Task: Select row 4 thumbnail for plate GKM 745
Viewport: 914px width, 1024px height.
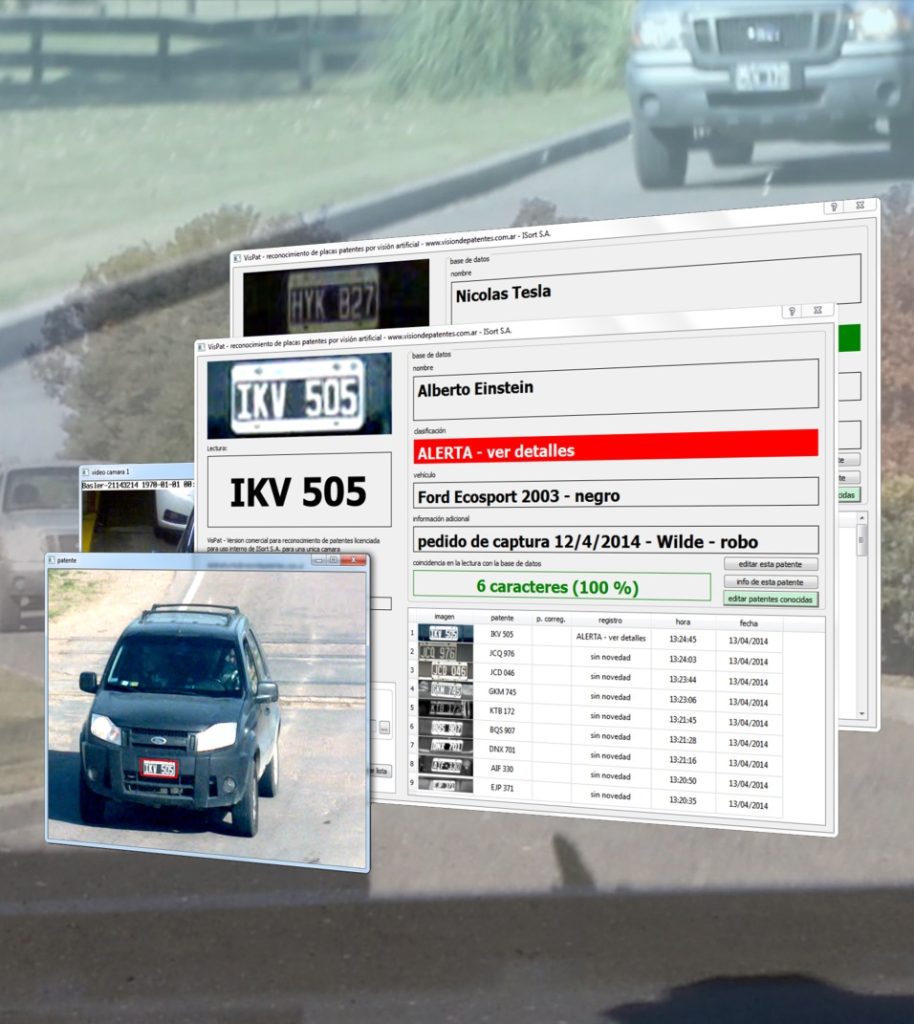Action: point(445,690)
